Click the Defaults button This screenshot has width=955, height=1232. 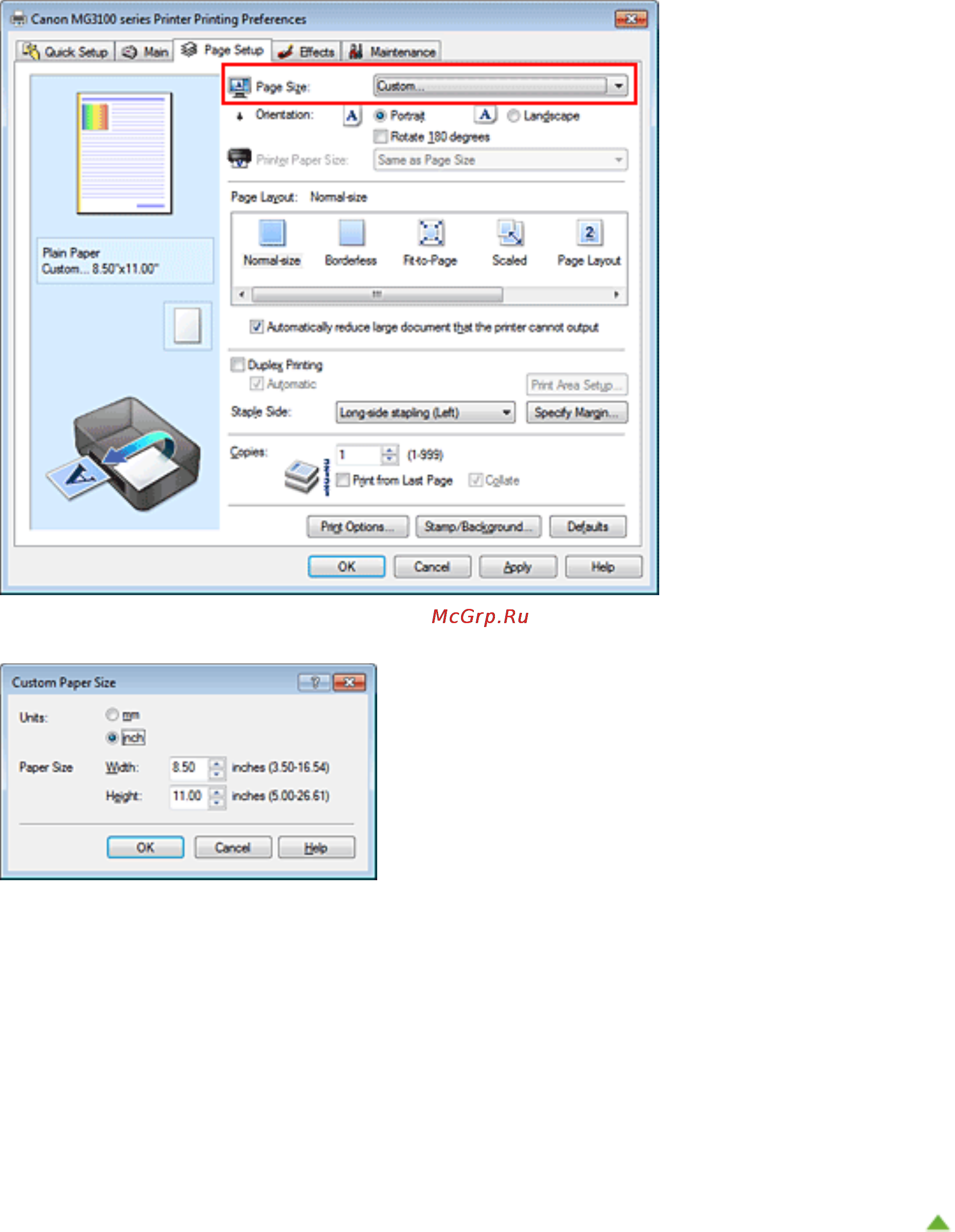coord(588,527)
